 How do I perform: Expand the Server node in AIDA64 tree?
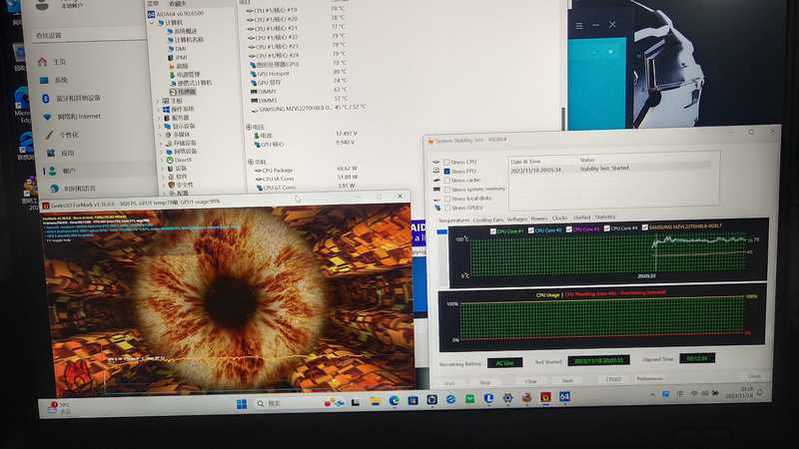159,118
